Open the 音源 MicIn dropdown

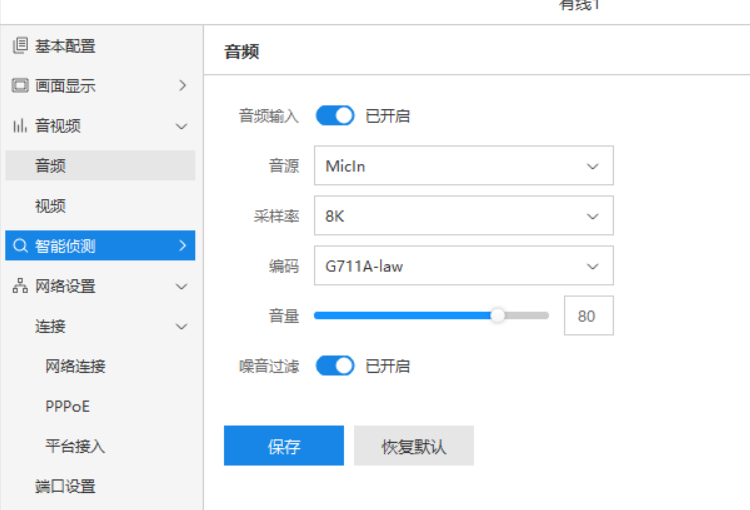coord(463,166)
